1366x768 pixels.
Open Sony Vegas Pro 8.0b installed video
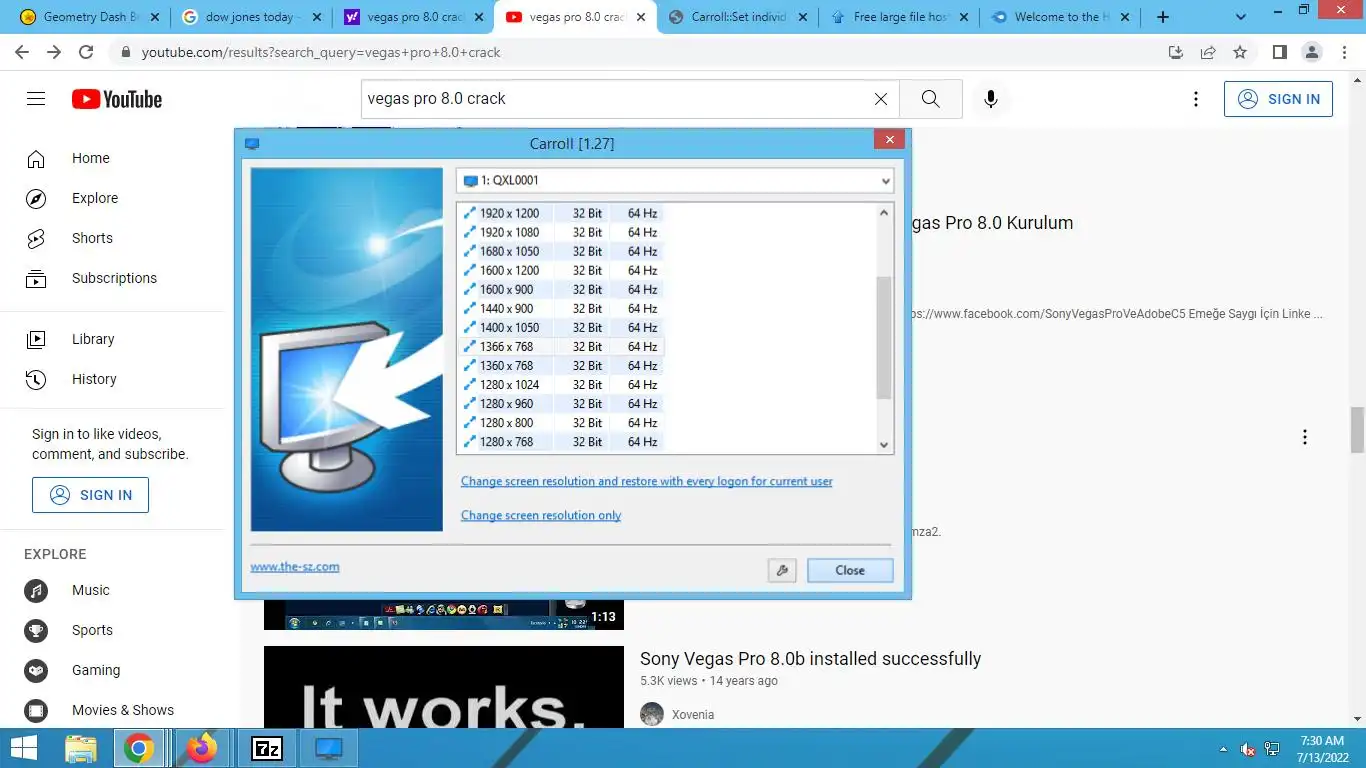click(811, 659)
